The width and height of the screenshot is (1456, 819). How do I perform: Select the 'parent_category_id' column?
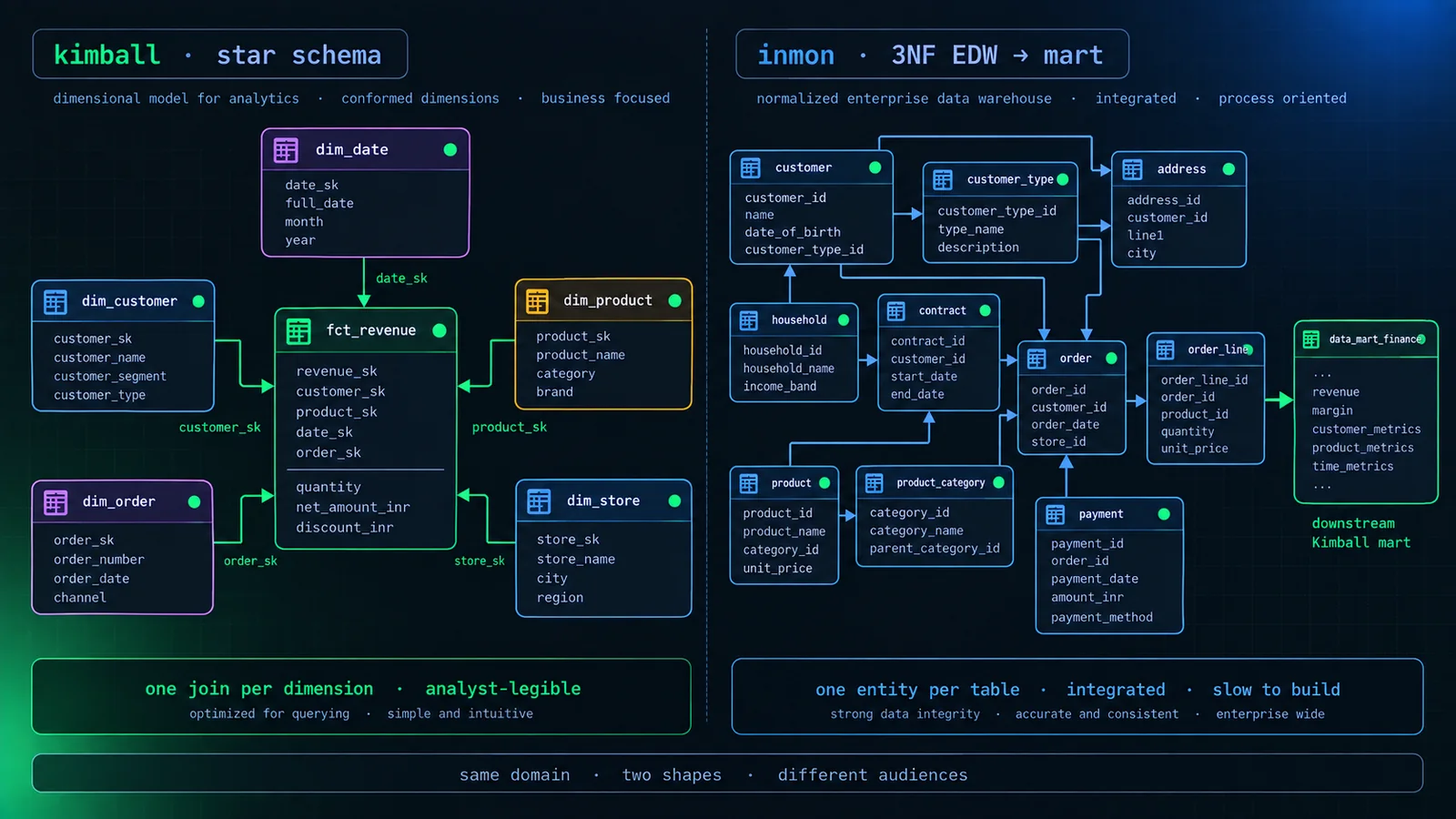[x=935, y=549]
